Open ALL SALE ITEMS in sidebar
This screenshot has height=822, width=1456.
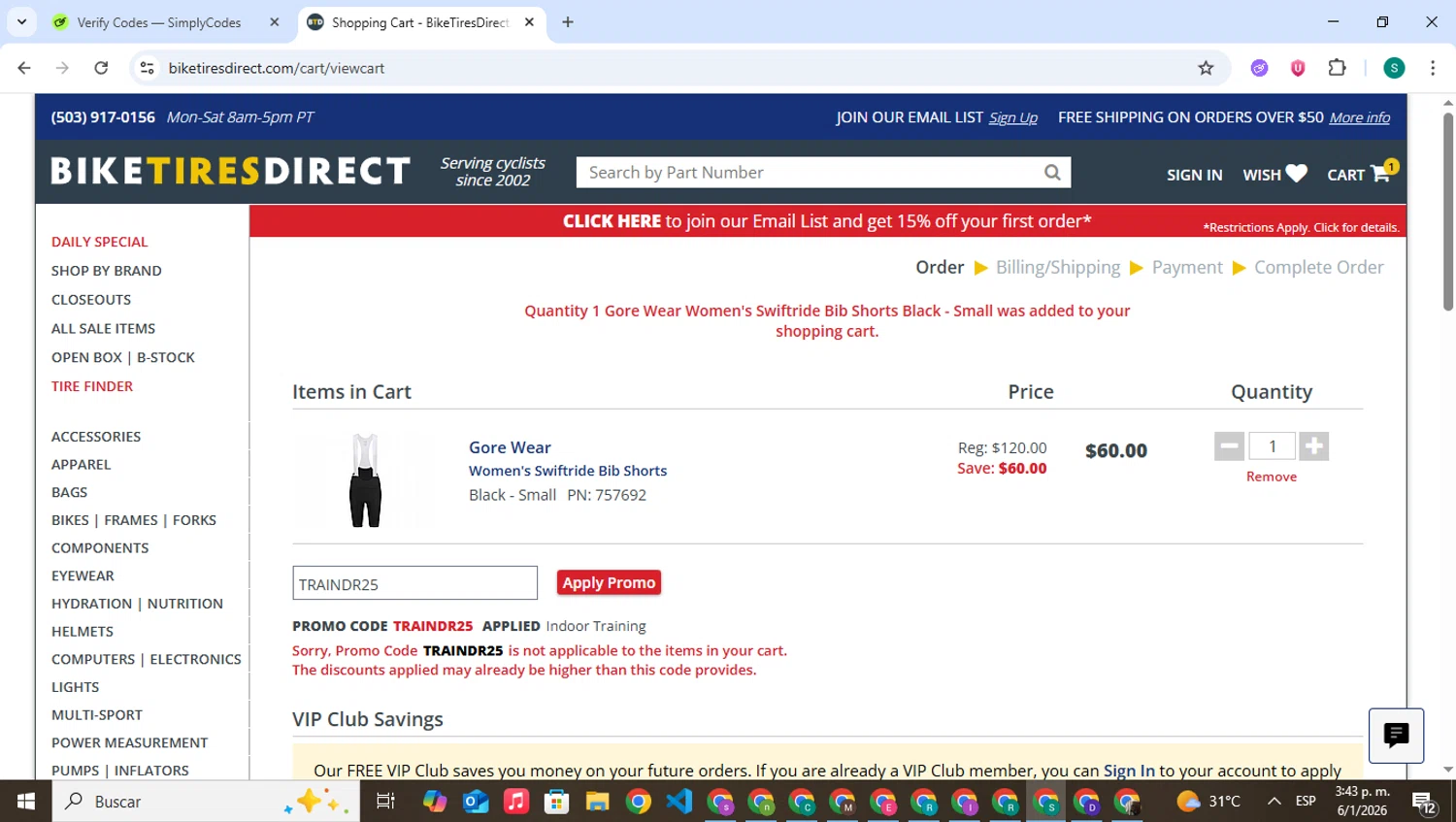tap(103, 329)
